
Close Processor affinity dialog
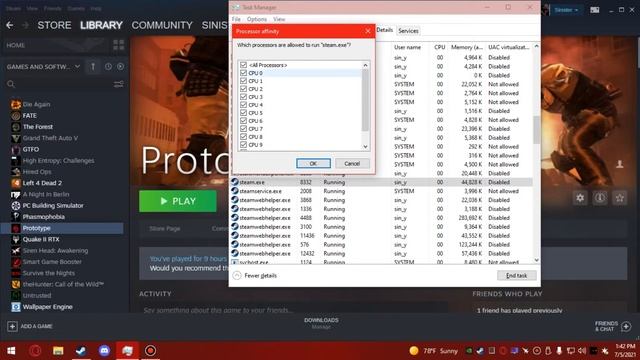coord(368,31)
